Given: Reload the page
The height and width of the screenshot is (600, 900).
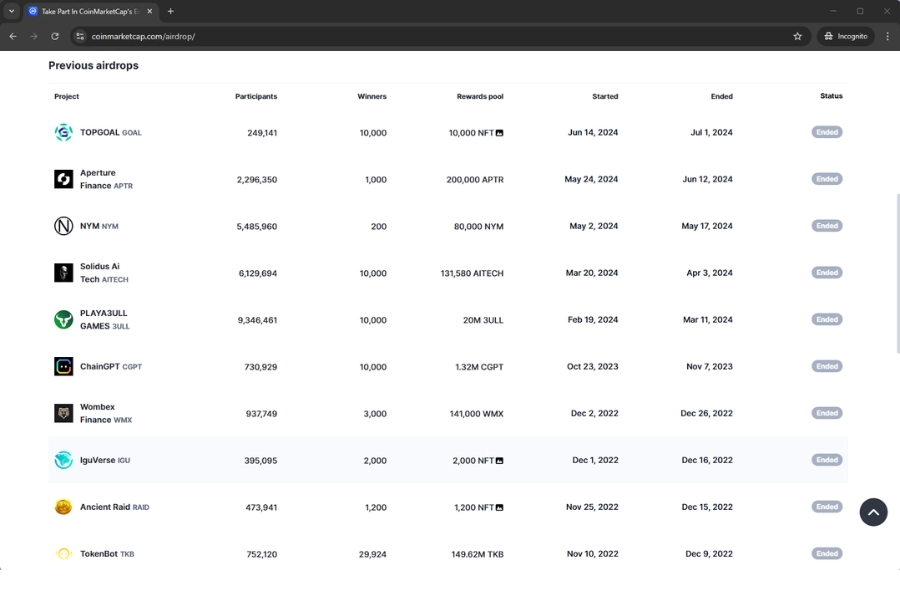Looking at the screenshot, I should click(x=54, y=35).
